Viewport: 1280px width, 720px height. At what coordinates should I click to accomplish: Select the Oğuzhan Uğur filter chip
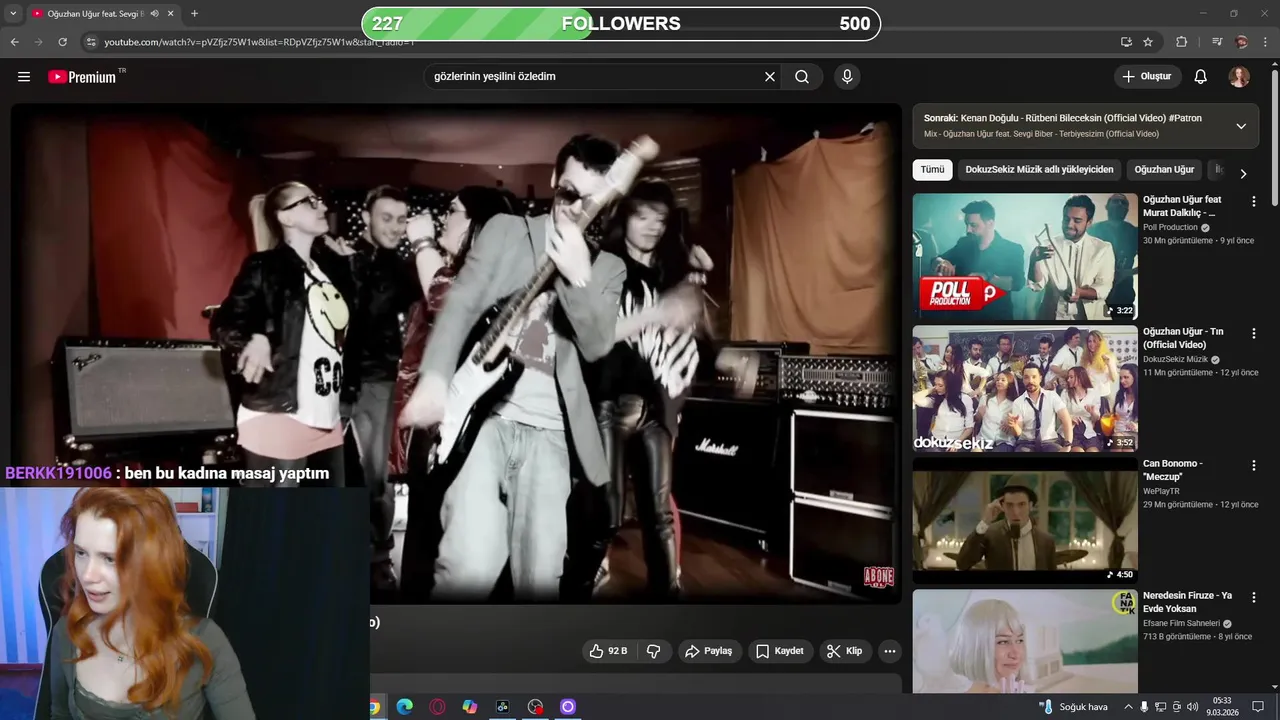(1164, 170)
